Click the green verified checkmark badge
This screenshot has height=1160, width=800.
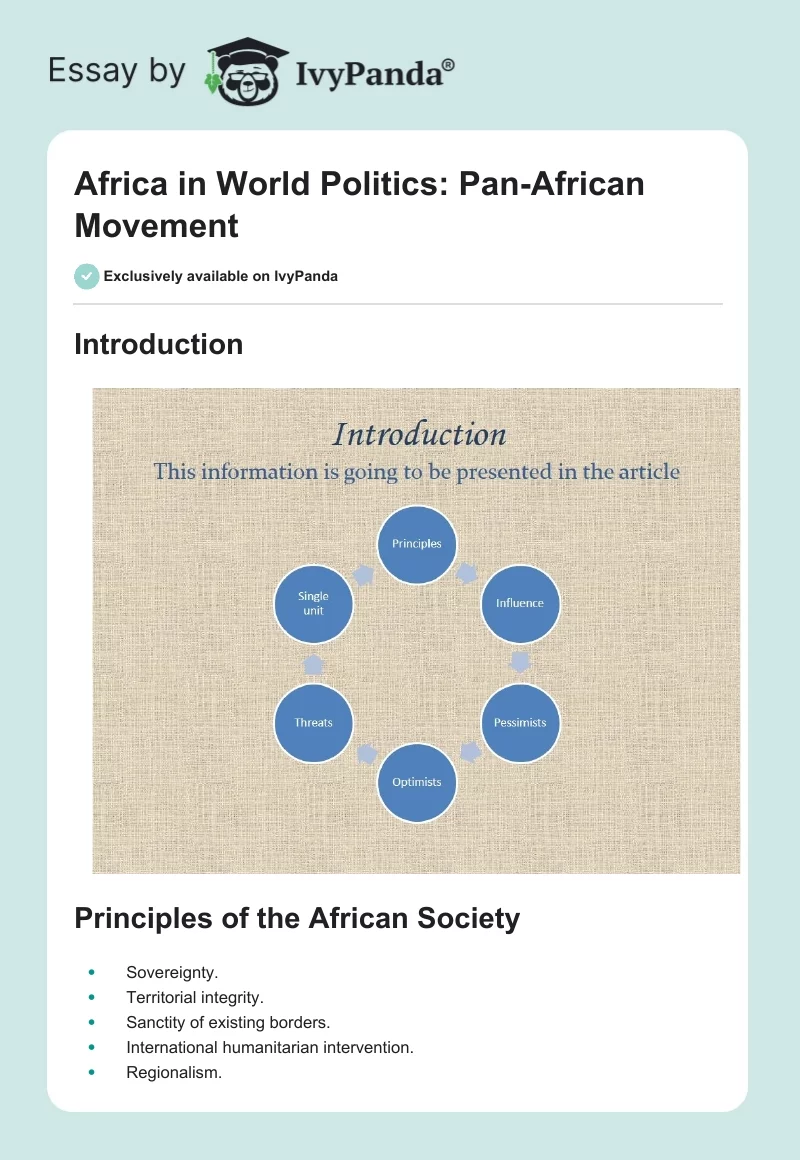click(x=87, y=276)
